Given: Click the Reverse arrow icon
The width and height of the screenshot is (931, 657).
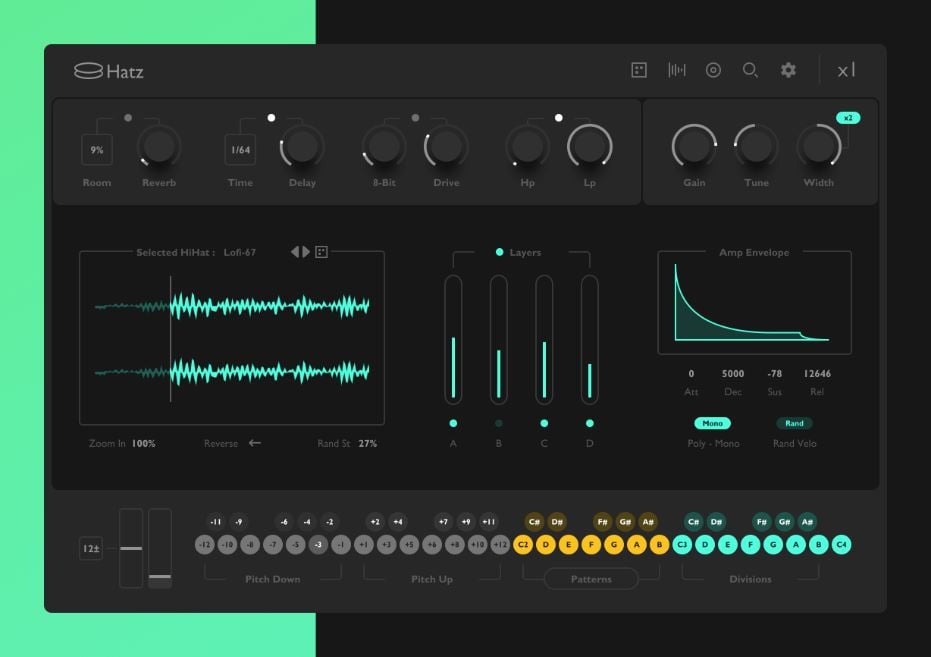Looking at the screenshot, I should pos(255,443).
